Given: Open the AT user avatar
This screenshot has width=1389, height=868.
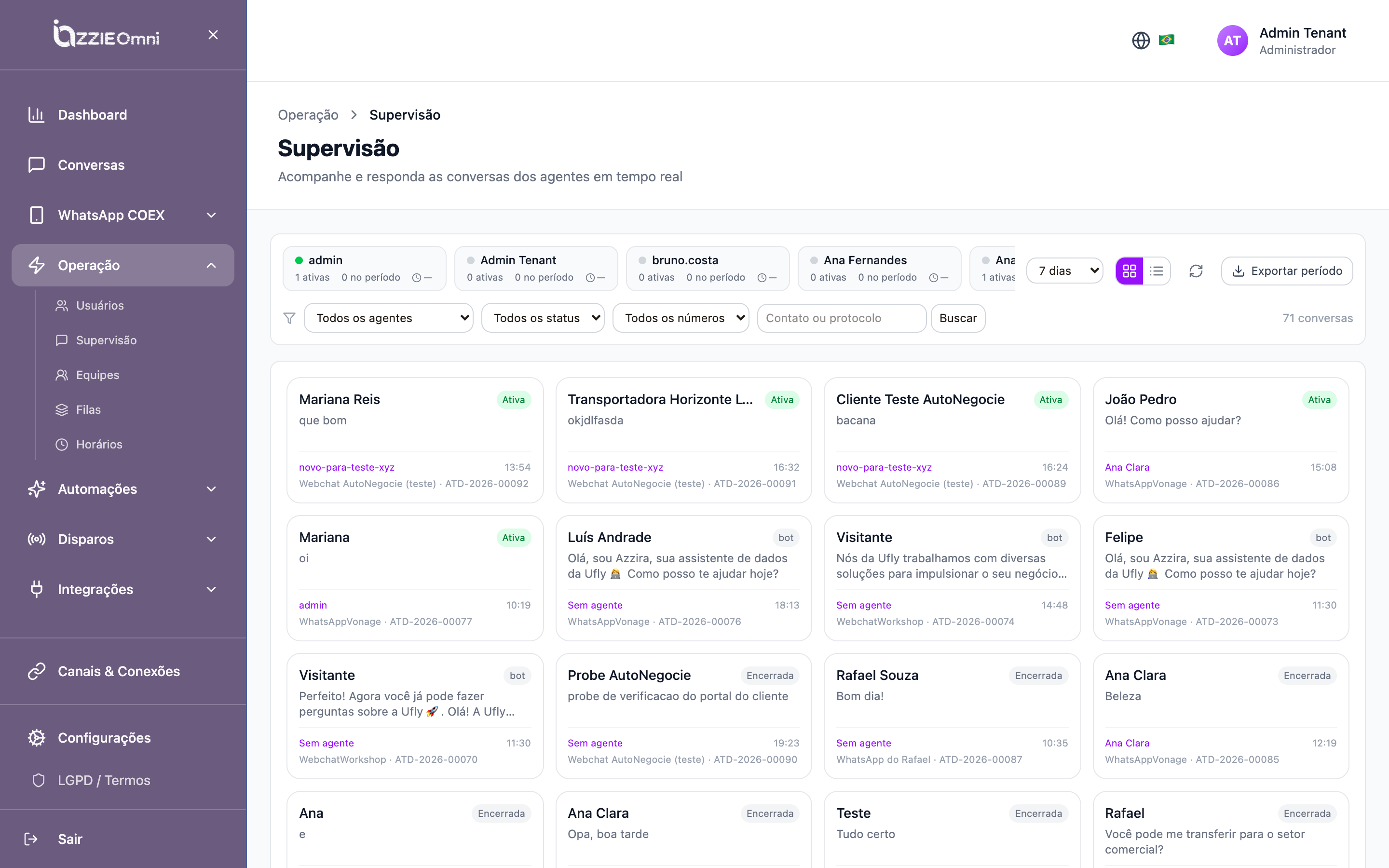Looking at the screenshot, I should coord(1232,41).
